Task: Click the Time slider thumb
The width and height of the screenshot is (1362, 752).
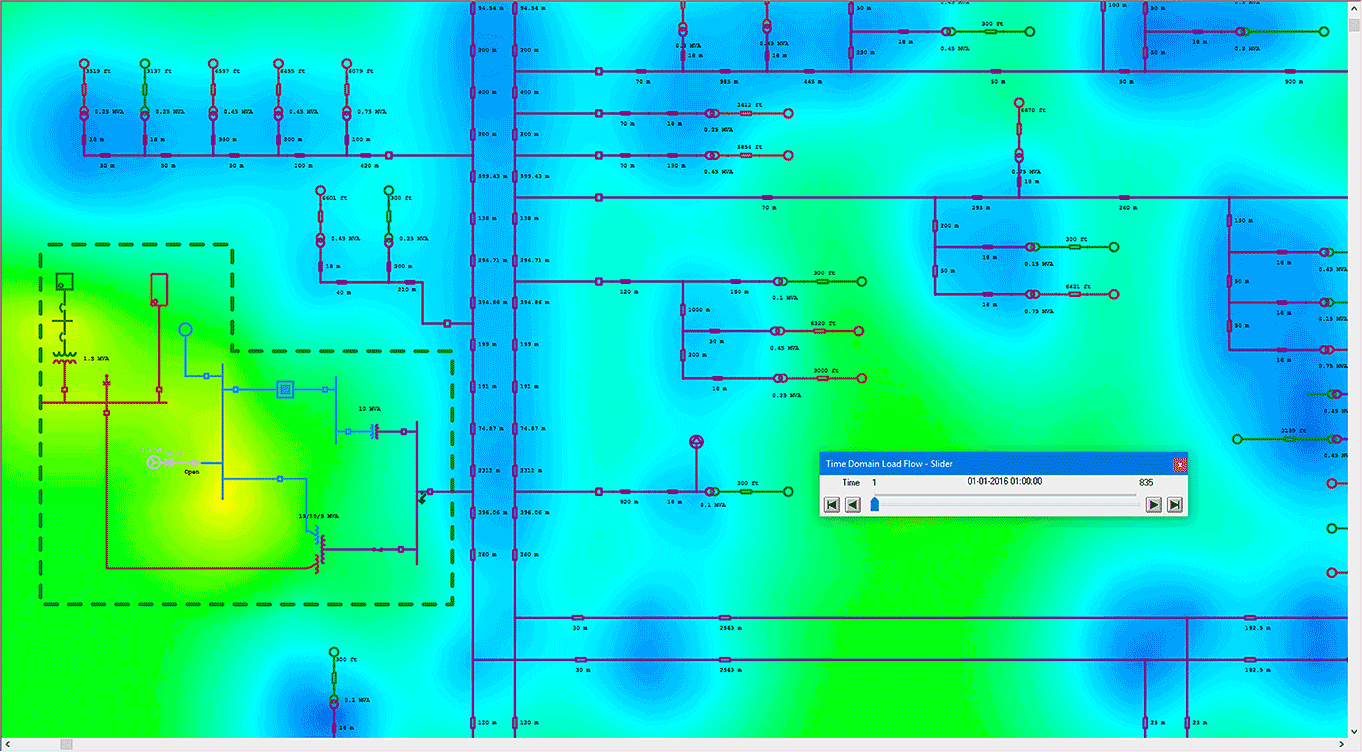Action: click(x=874, y=503)
